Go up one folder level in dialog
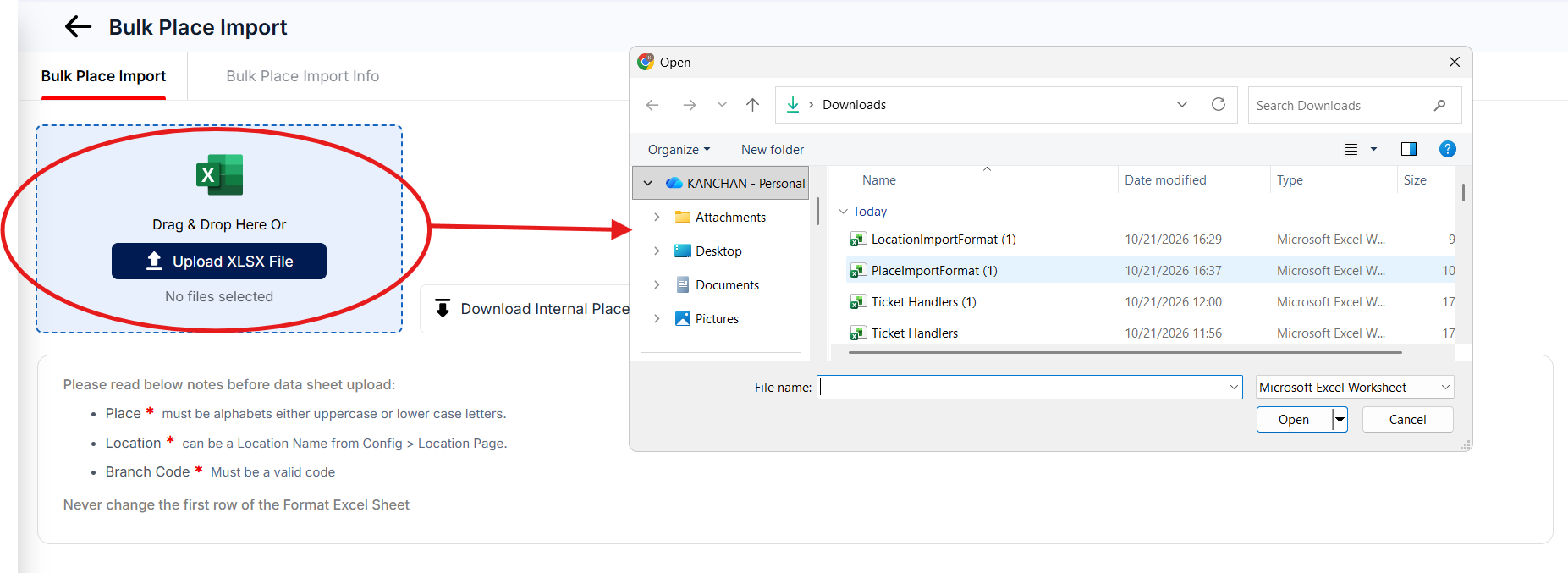 752,105
